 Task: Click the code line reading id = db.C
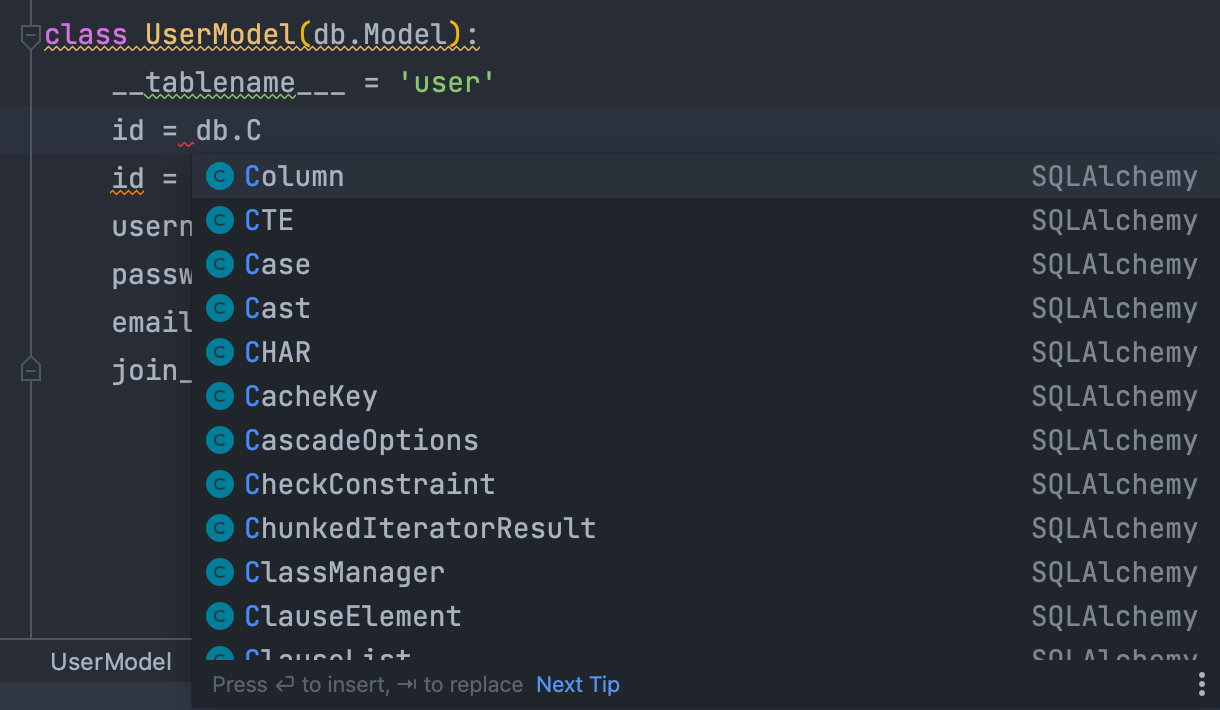click(x=186, y=130)
